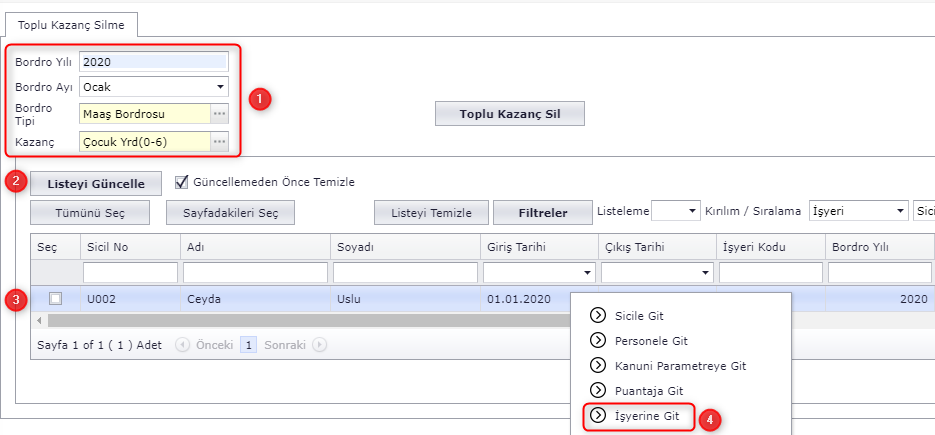This screenshot has width=935, height=435.
Task: Go to next page using Sonraki arrow
Action: click(319, 344)
